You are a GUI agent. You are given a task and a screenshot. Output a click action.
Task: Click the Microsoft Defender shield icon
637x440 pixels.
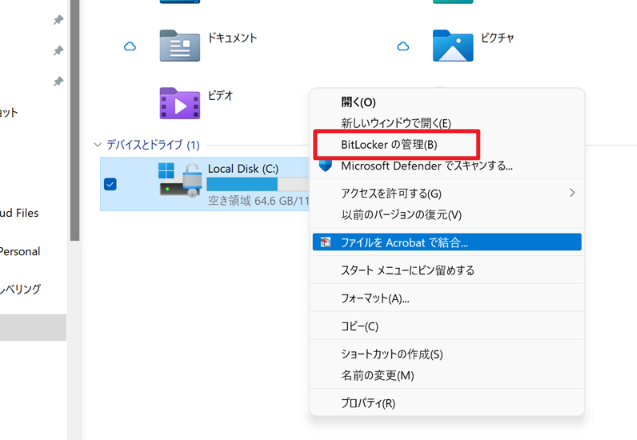325,166
